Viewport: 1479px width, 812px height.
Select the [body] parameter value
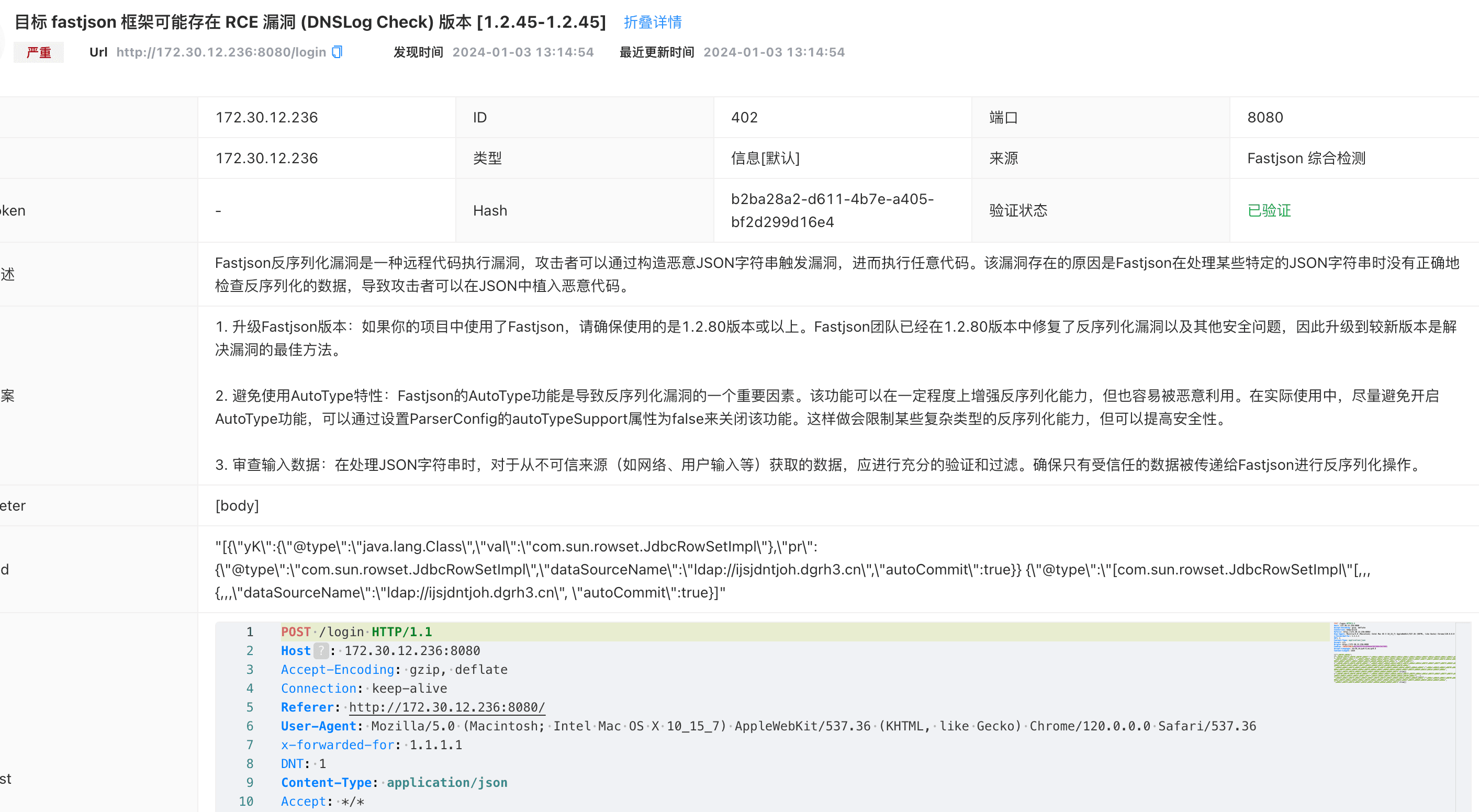[237, 505]
